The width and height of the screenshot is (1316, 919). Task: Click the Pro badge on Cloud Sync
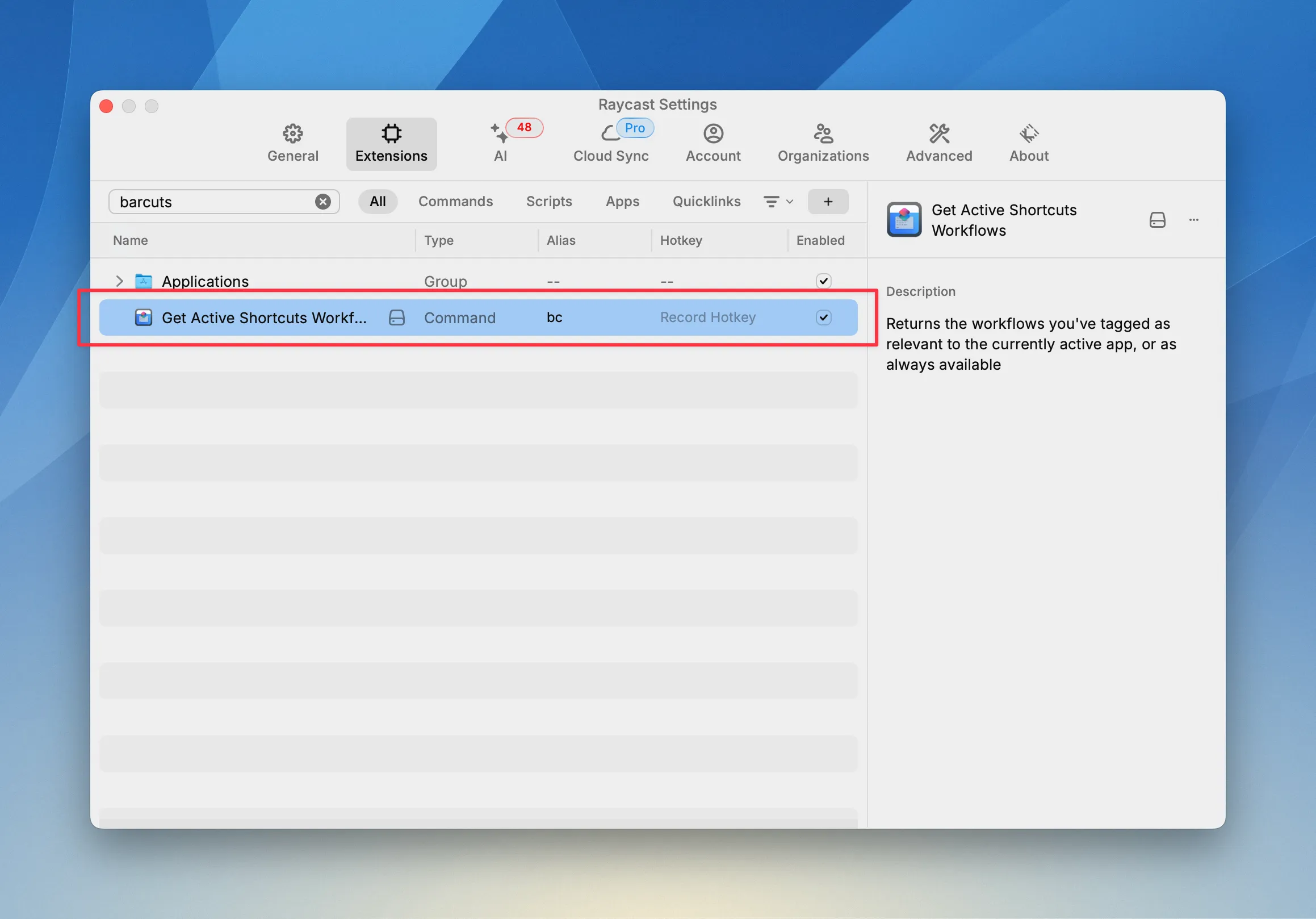tap(635, 128)
